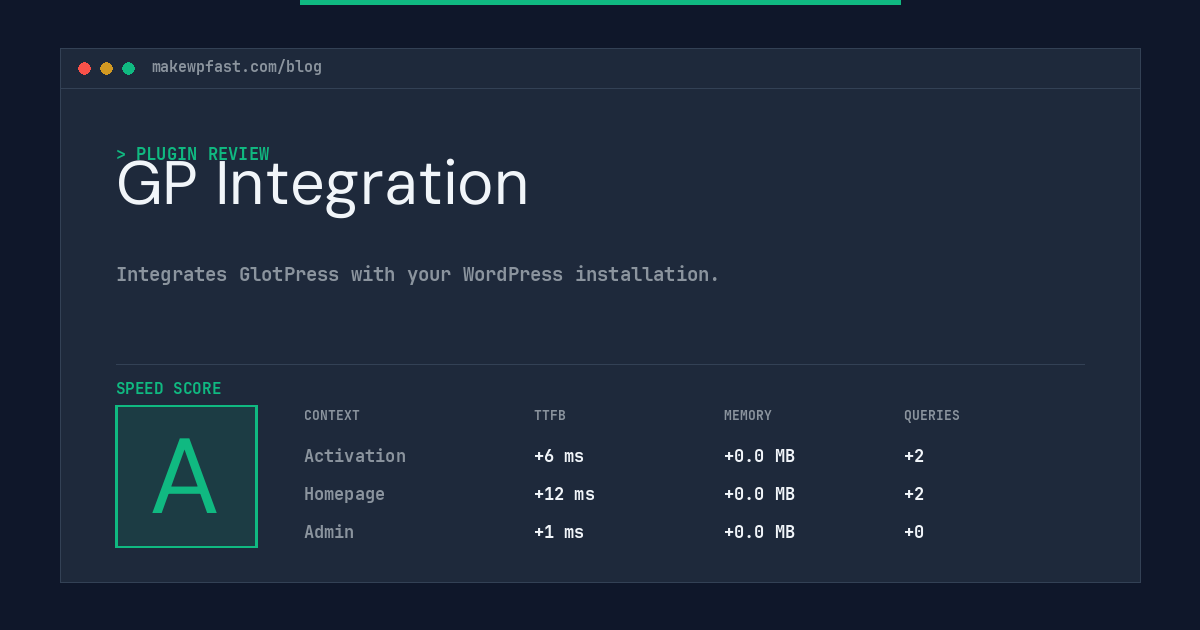
Task: Click the yellow minimize dot
Action: pos(106,68)
